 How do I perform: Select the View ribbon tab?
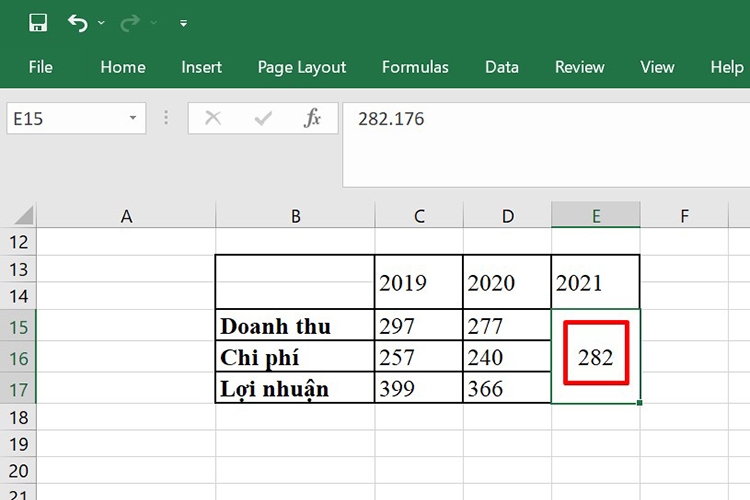coord(657,67)
